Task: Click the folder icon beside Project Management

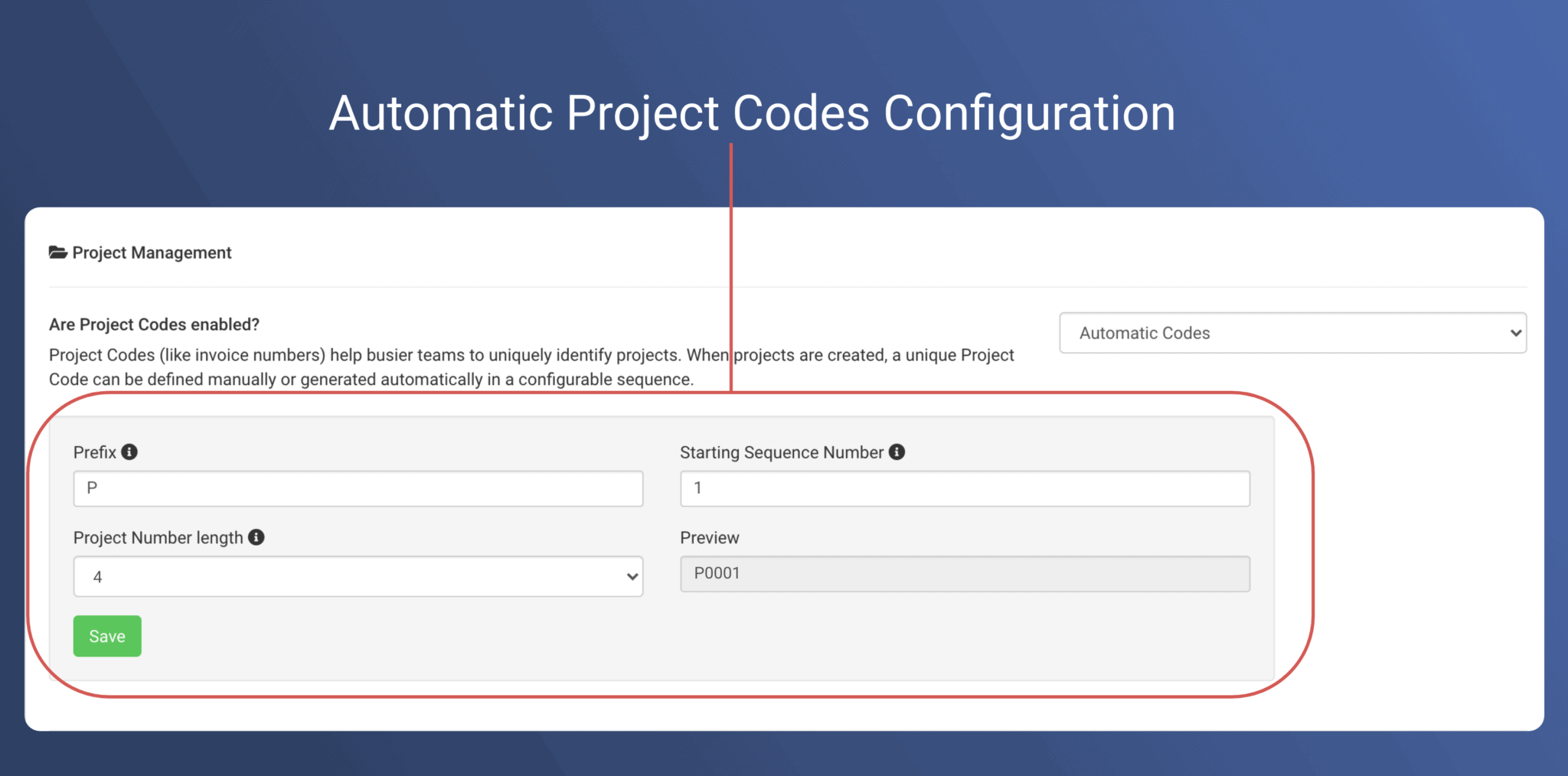Action: pyautogui.click(x=57, y=252)
